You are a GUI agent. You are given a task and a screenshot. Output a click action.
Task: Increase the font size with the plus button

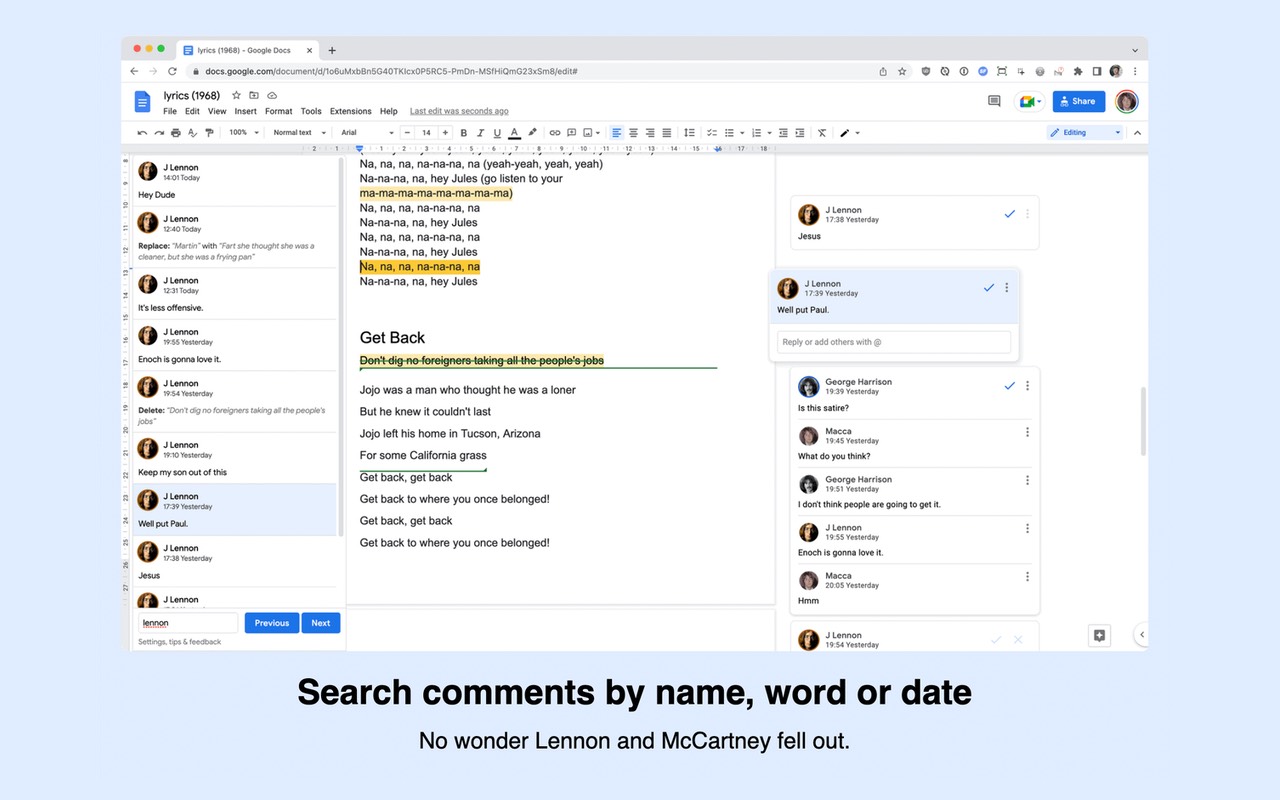tap(445, 132)
